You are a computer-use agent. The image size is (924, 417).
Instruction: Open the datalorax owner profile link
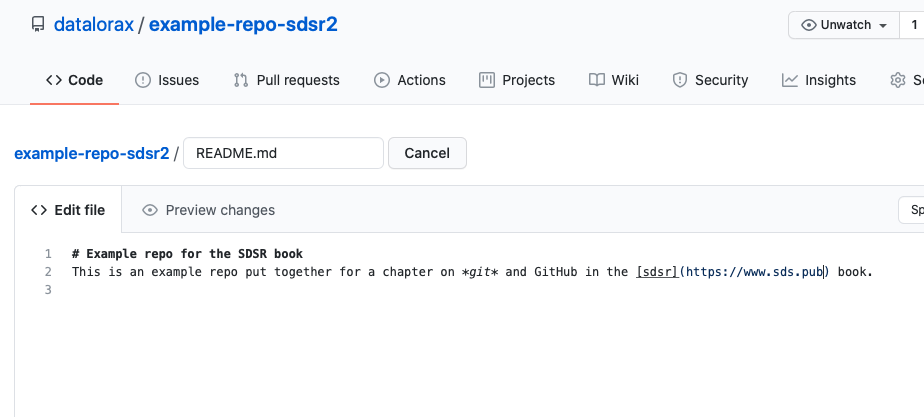94,25
